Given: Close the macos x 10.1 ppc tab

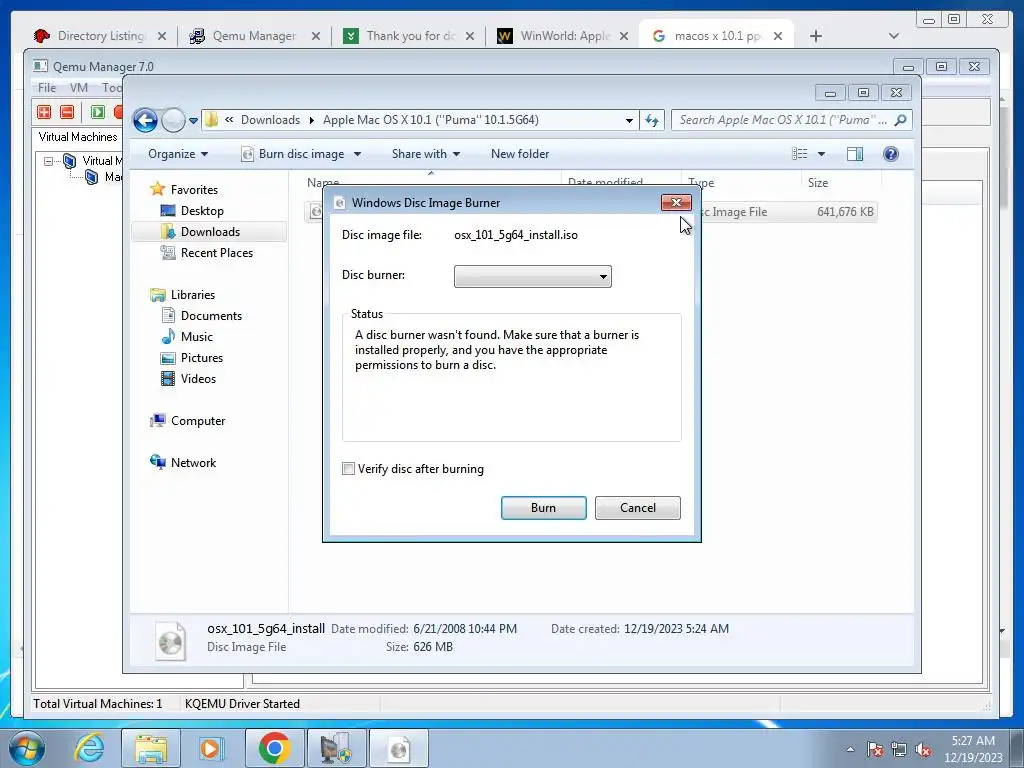Looking at the screenshot, I should [778, 37].
